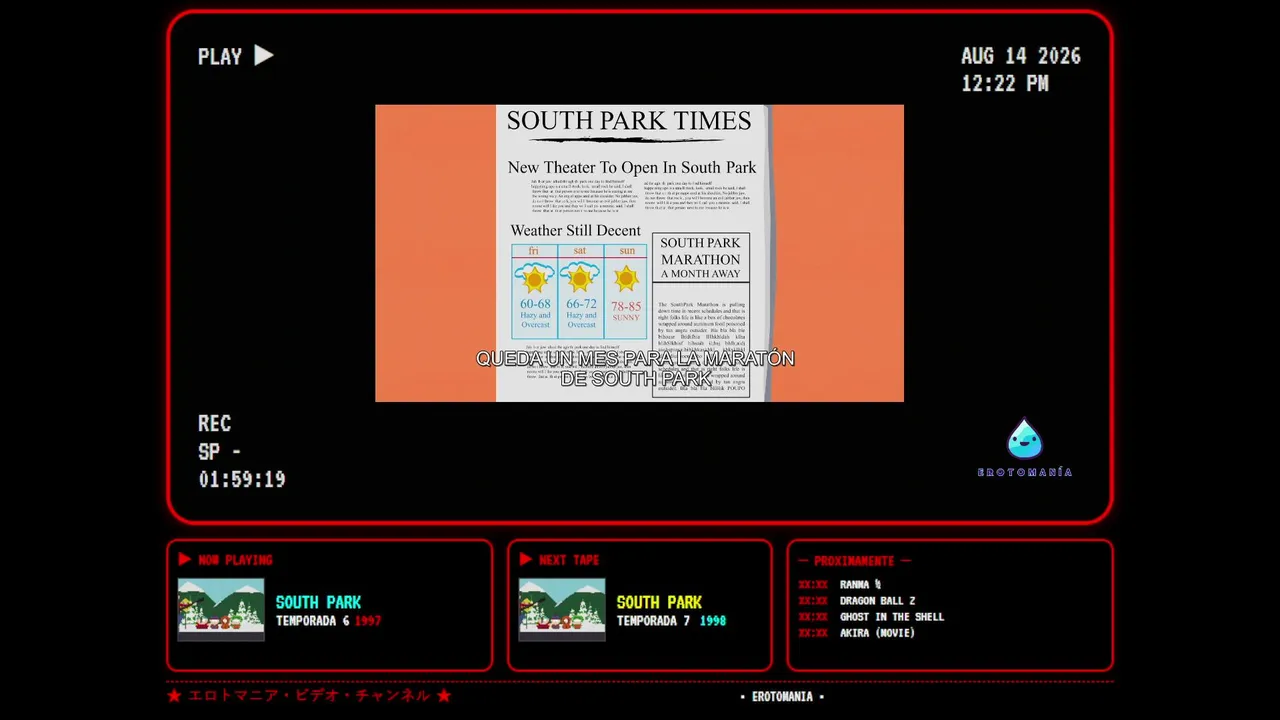Viewport: 1280px width, 720px height.
Task: Click the Saturday weather sun icon
Action: pyautogui.click(x=581, y=278)
